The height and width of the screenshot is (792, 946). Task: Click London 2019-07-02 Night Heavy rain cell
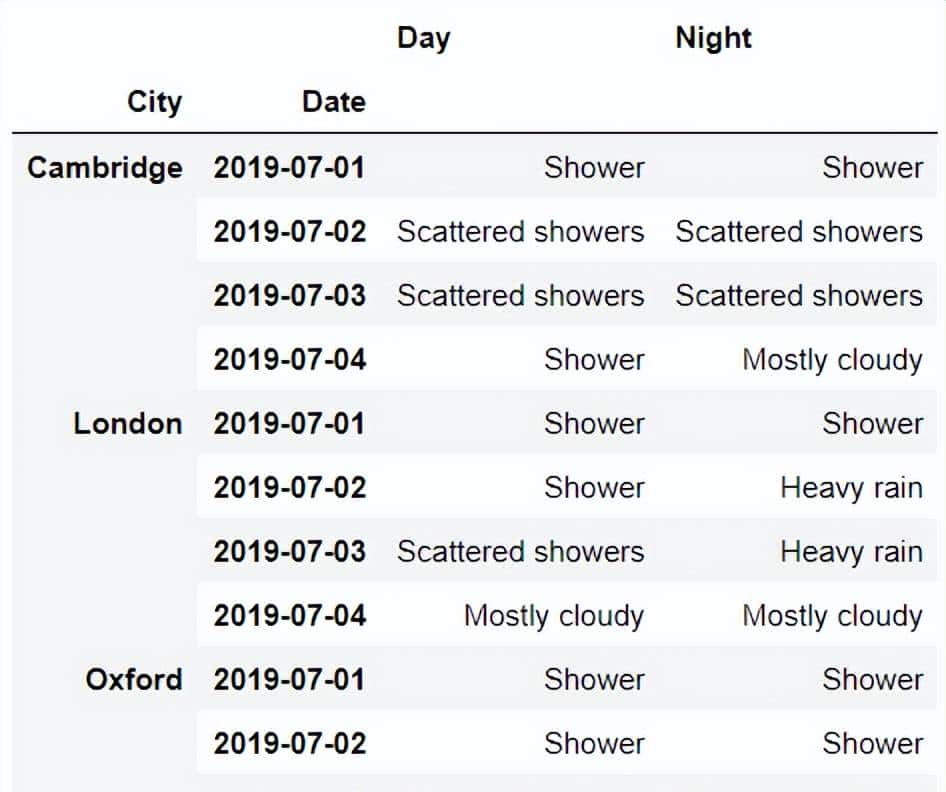(850, 487)
